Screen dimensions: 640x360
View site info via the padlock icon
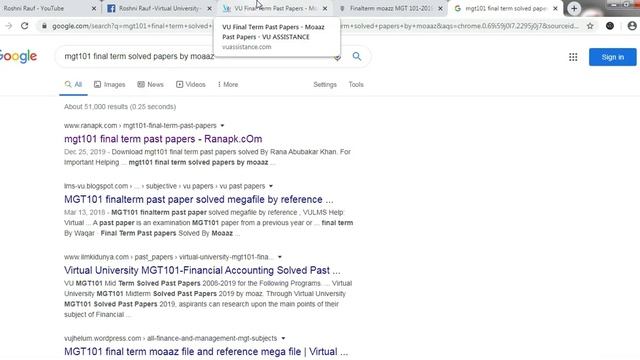44,26
